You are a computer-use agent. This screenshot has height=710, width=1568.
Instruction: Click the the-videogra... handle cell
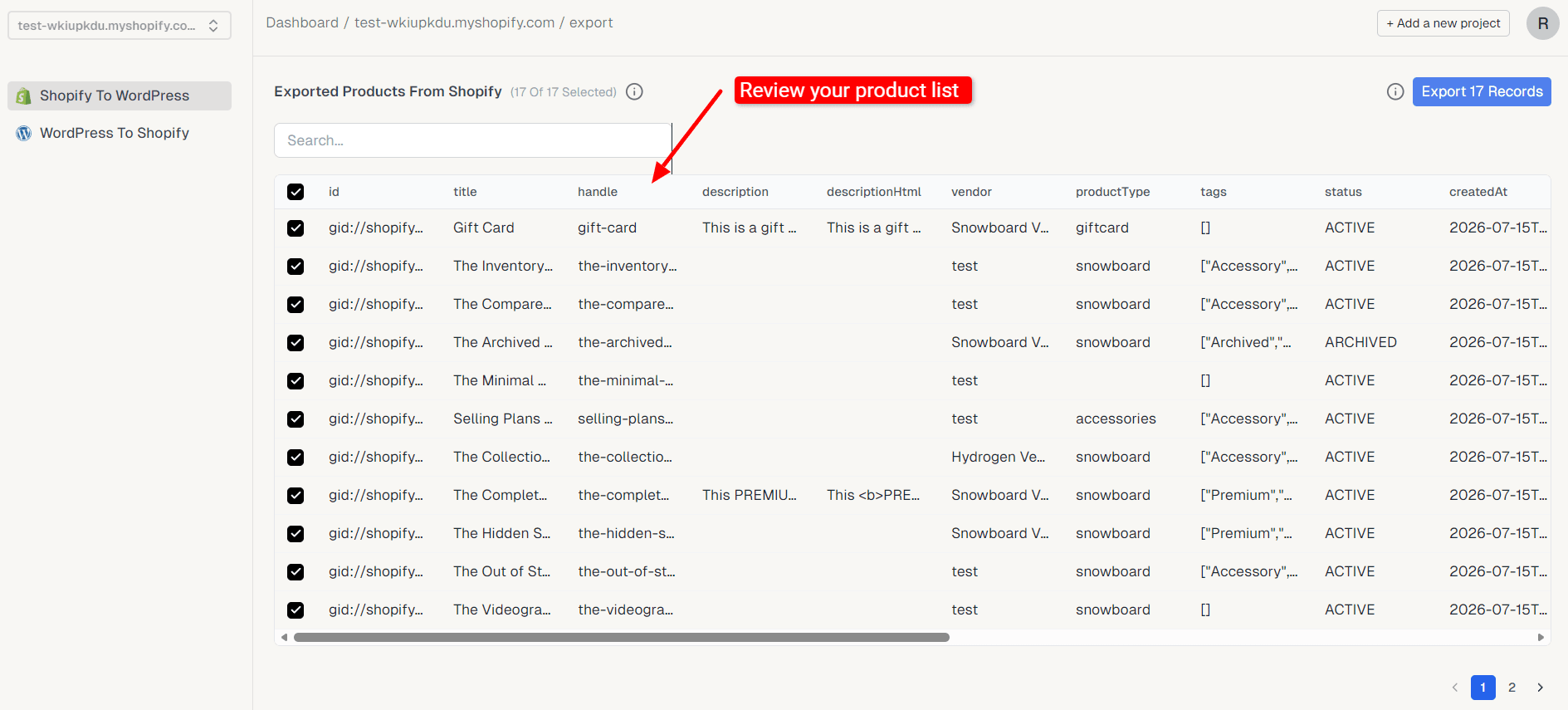[x=625, y=610]
